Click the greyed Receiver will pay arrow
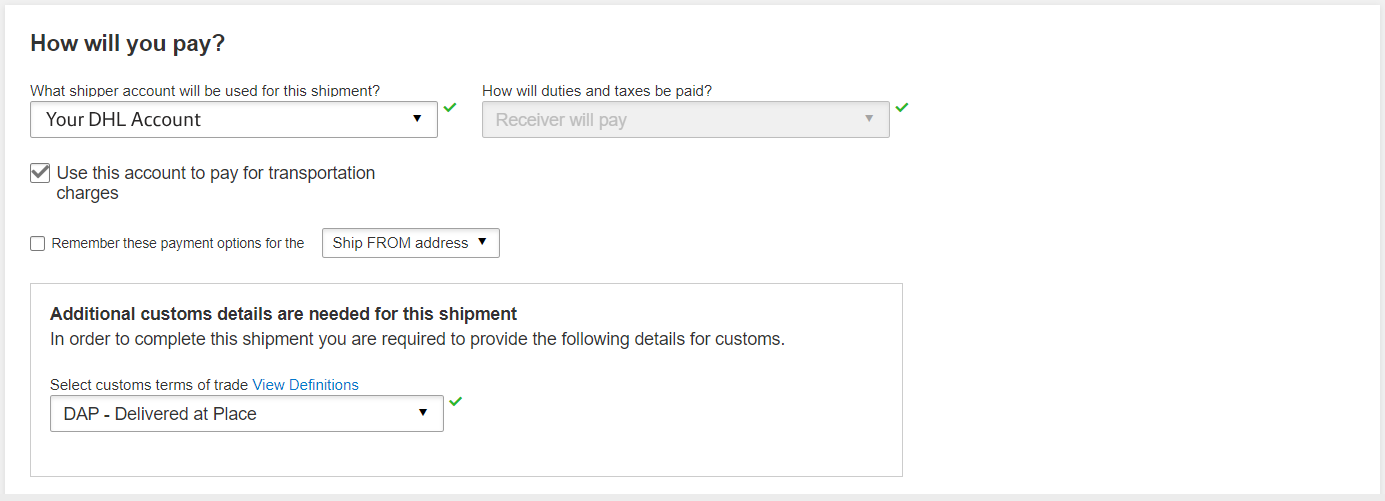The image size is (1385, 501). point(869,119)
